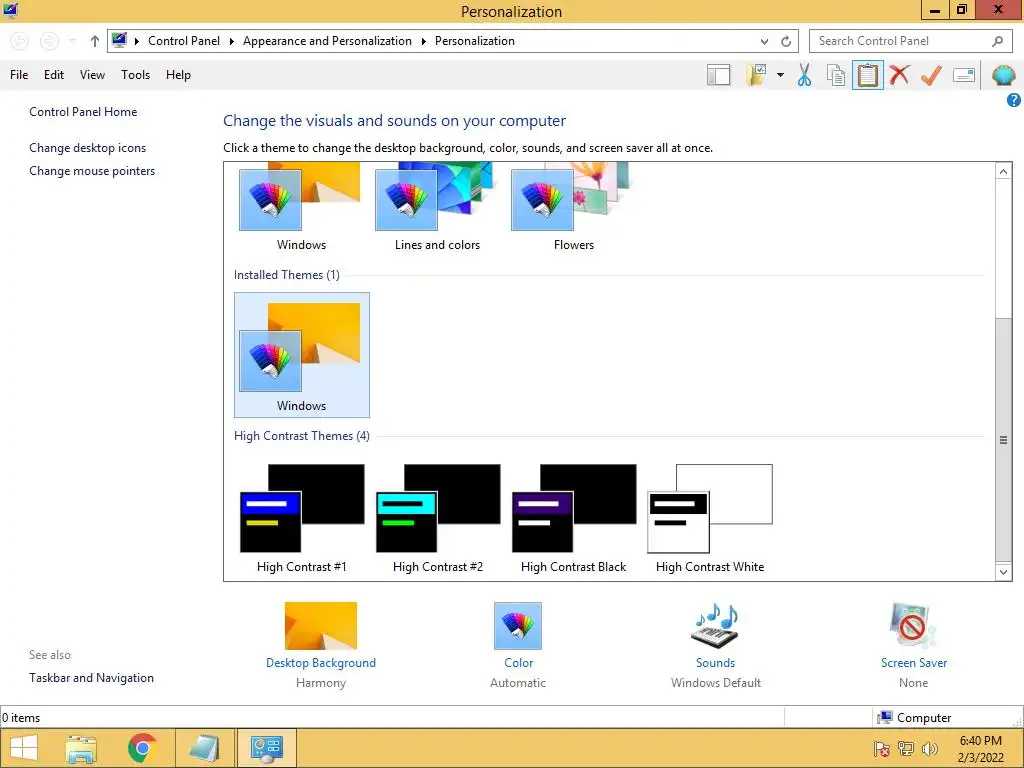Open Change desktop icons link
This screenshot has height=768, width=1024.
click(88, 148)
